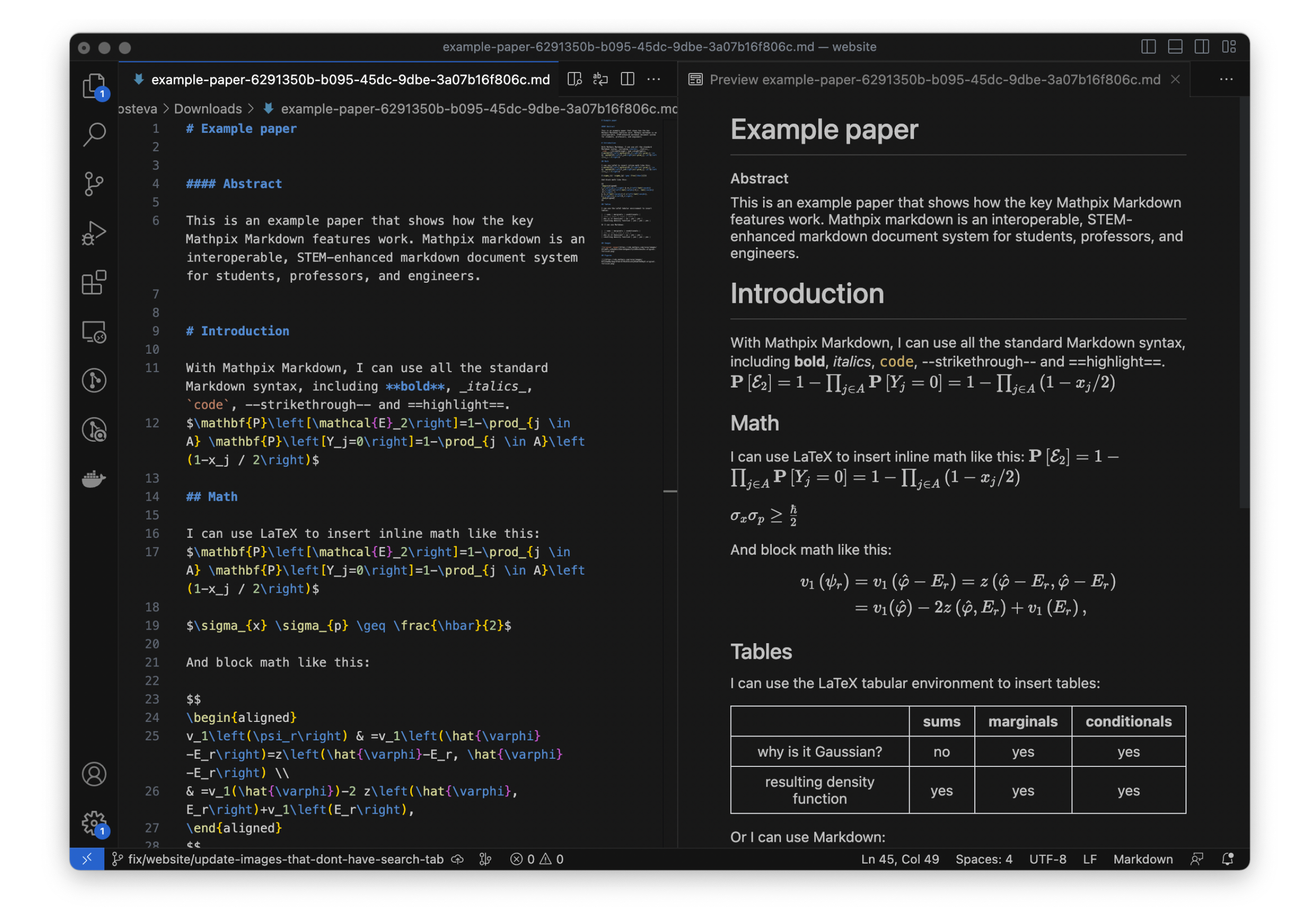
Task: Toggle the Primary Side Bar visibility
Action: pos(1148,47)
